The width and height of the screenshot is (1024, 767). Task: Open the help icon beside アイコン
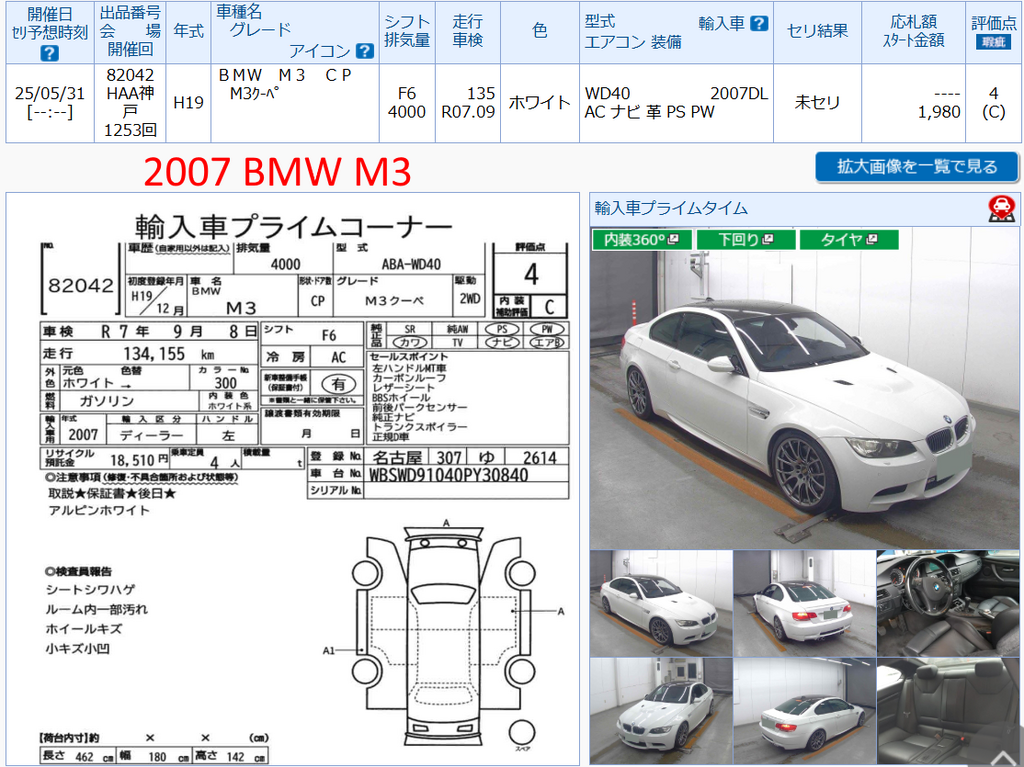(x=364, y=50)
